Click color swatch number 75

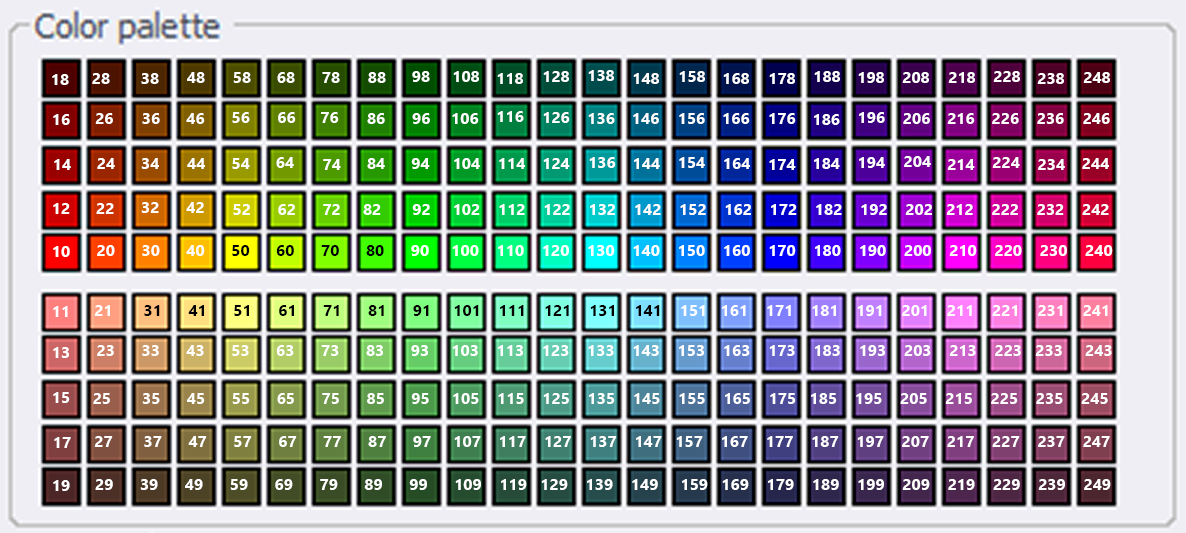(331, 399)
